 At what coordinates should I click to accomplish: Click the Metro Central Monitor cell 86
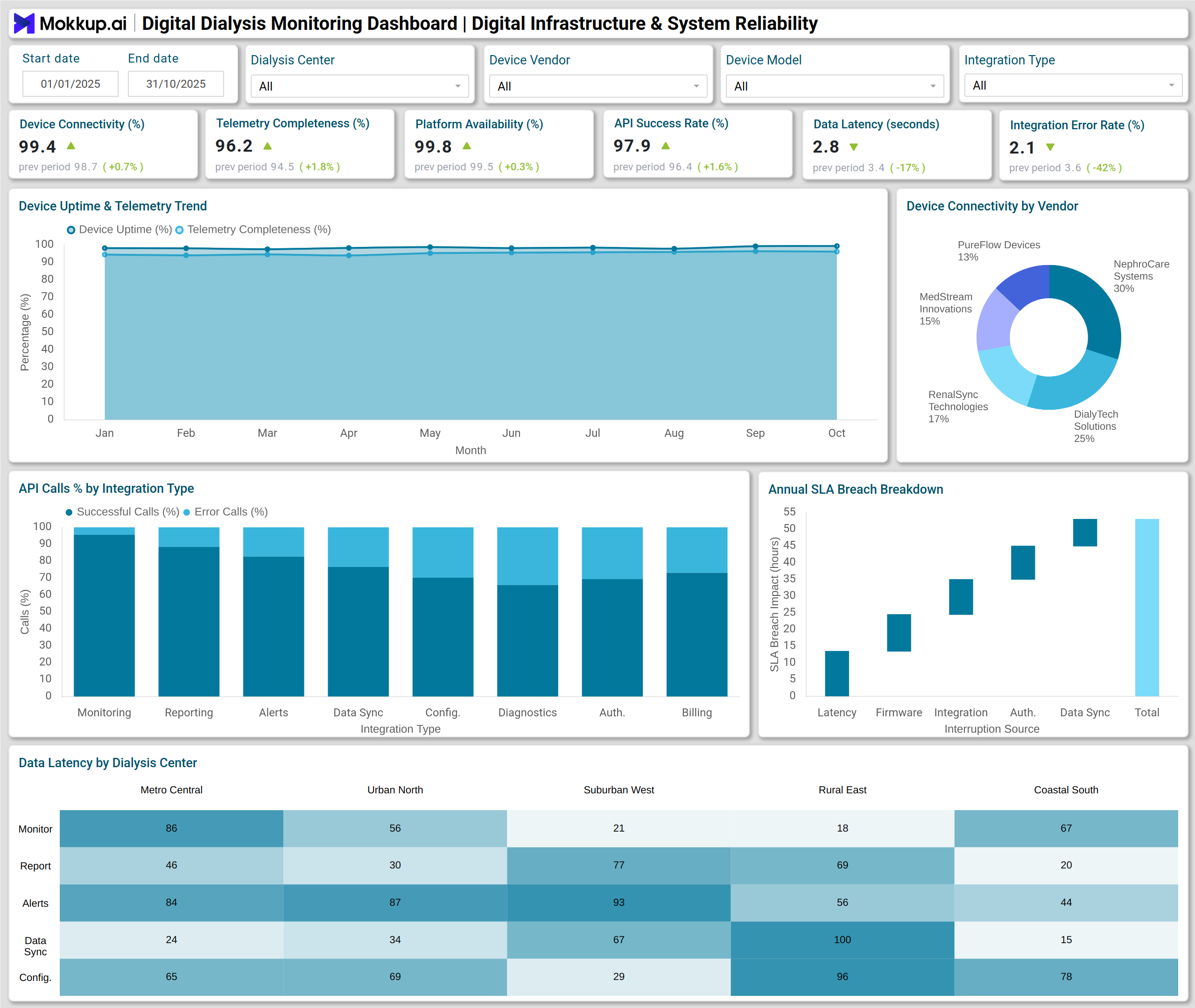point(171,828)
